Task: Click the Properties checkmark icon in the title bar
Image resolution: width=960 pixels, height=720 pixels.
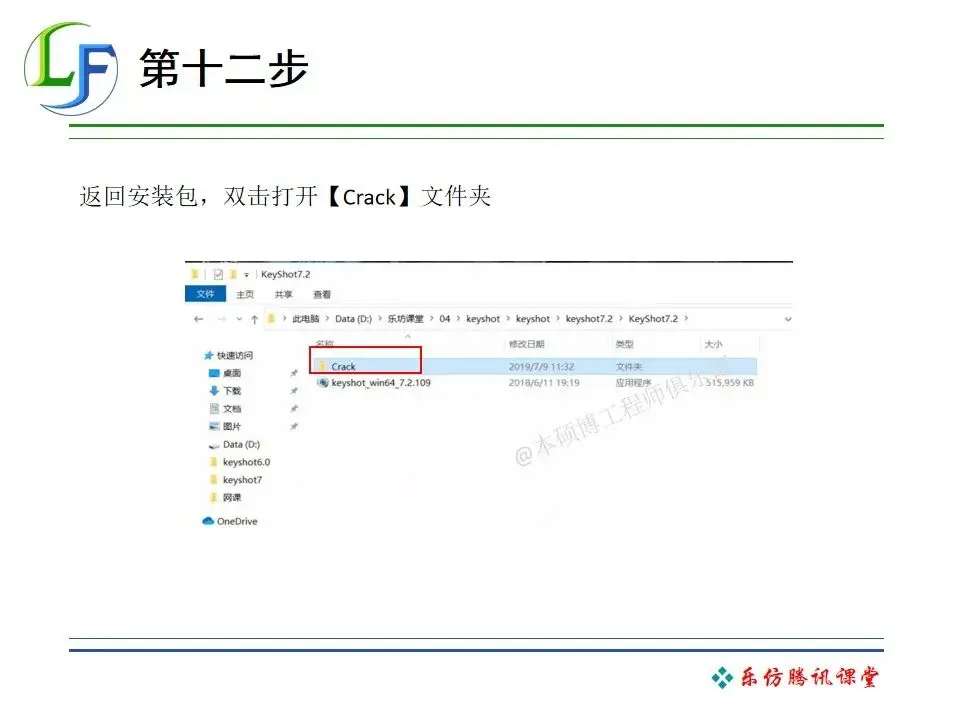Action: (x=218, y=274)
